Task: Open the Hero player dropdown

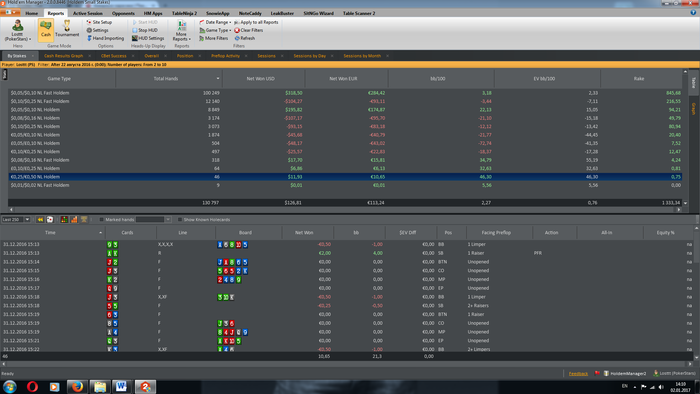Action: pyautogui.click(x=18, y=31)
